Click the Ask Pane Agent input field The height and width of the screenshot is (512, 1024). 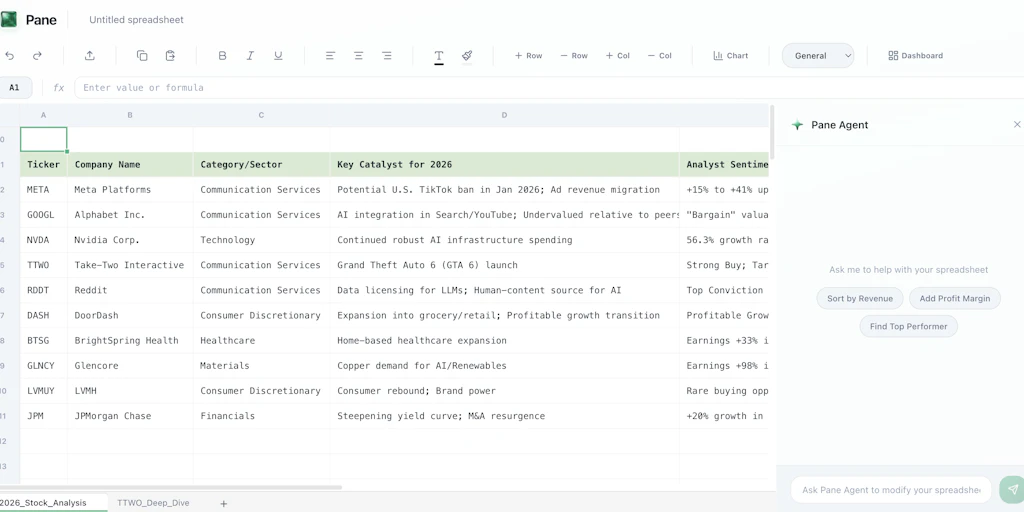pos(891,490)
